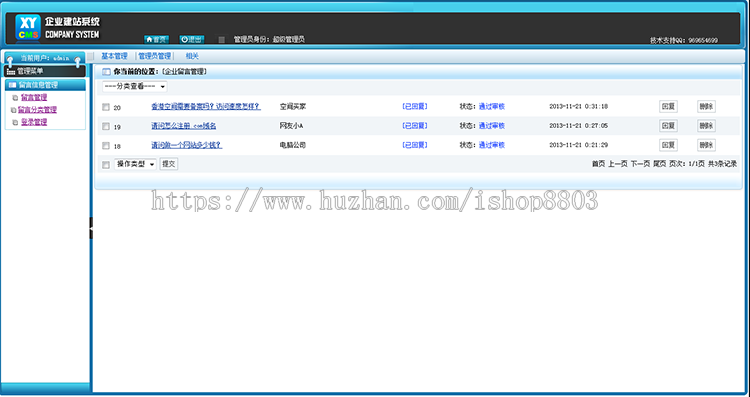
Task: Open message 香港空间需要备案吗
Action: point(206,106)
